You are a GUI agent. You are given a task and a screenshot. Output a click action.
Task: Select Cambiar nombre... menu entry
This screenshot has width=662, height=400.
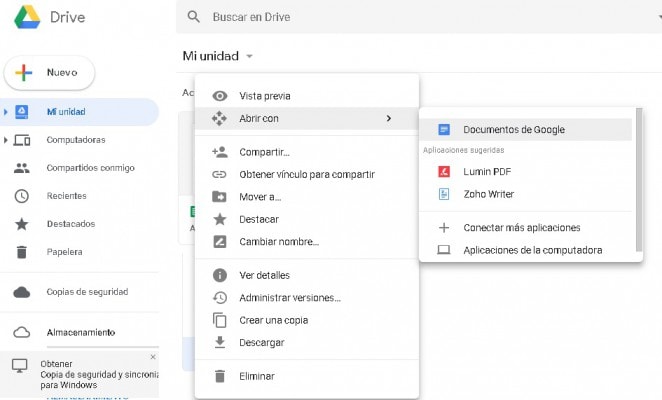[307, 242]
